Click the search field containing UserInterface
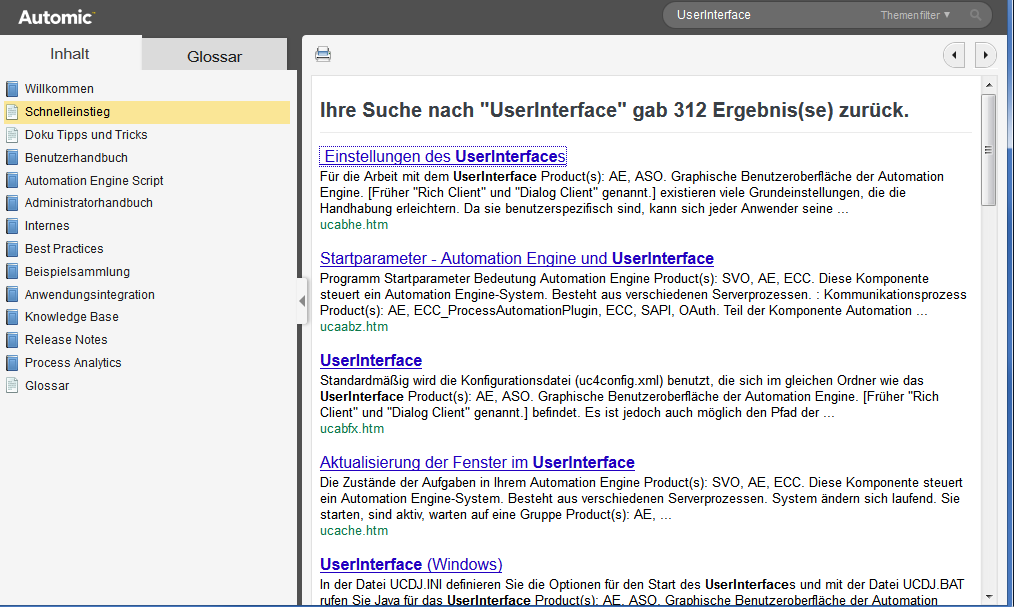 pos(770,15)
